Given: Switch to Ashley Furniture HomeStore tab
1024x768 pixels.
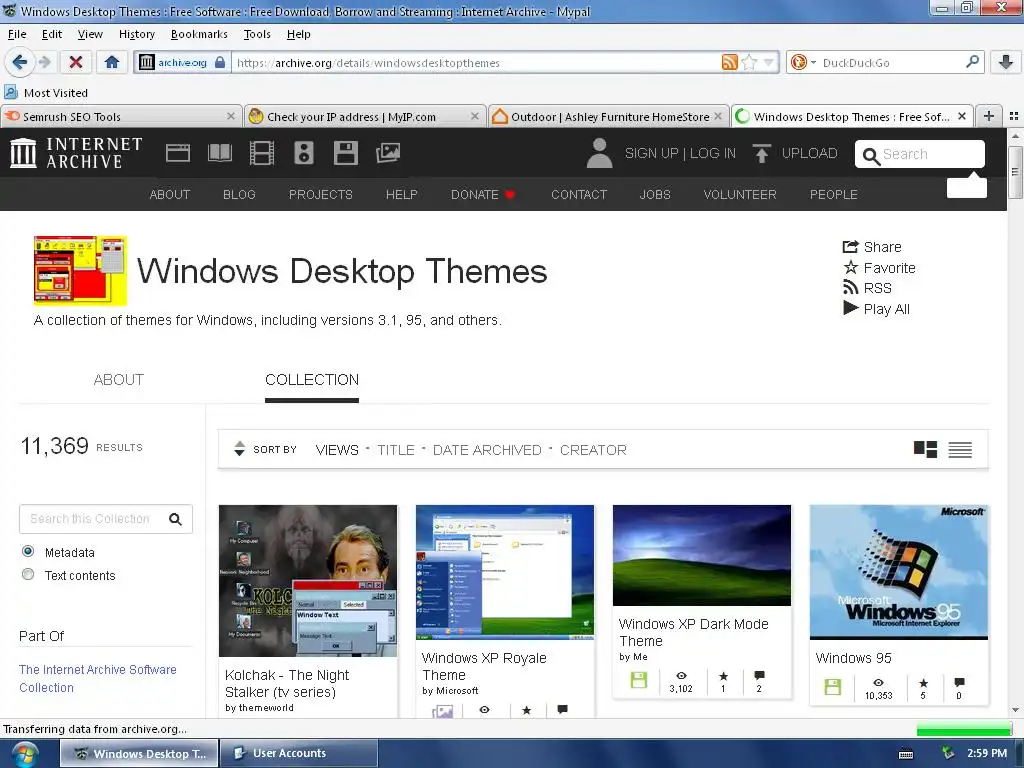Looking at the screenshot, I should click(x=609, y=116).
